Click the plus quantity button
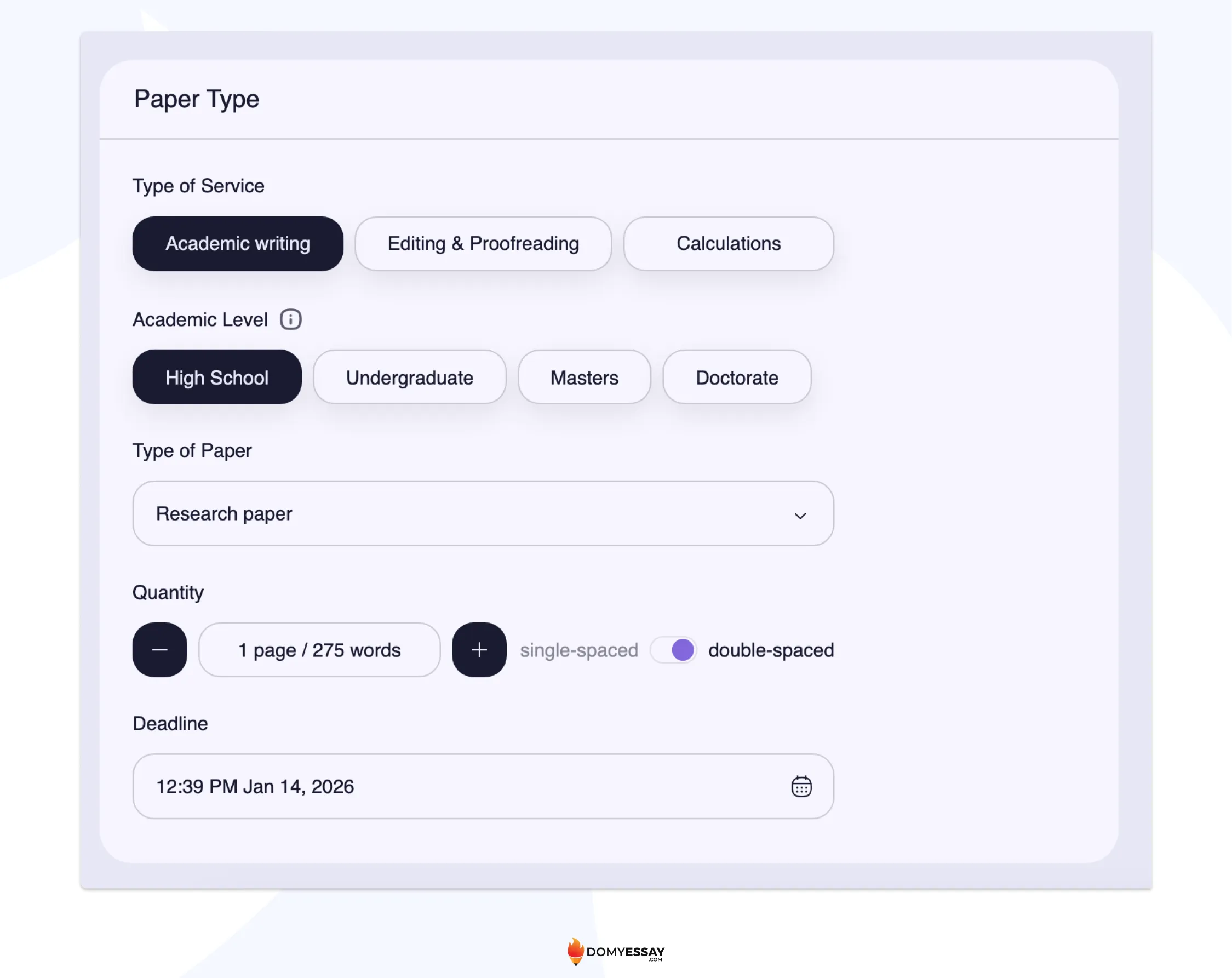The width and height of the screenshot is (1232, 978). pyautogui.click(x=479, y=650)
